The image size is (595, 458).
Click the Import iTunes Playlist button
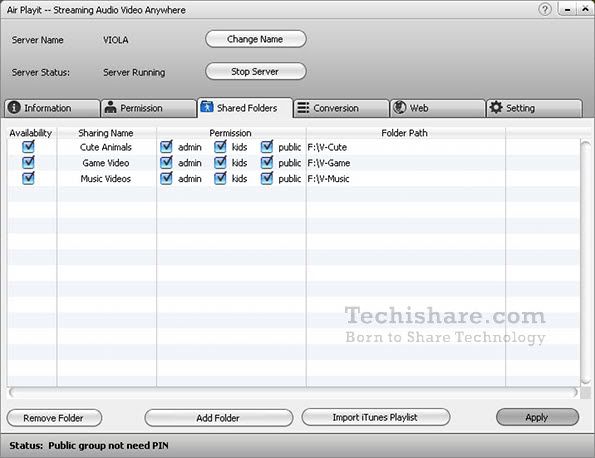pos(376,417)
